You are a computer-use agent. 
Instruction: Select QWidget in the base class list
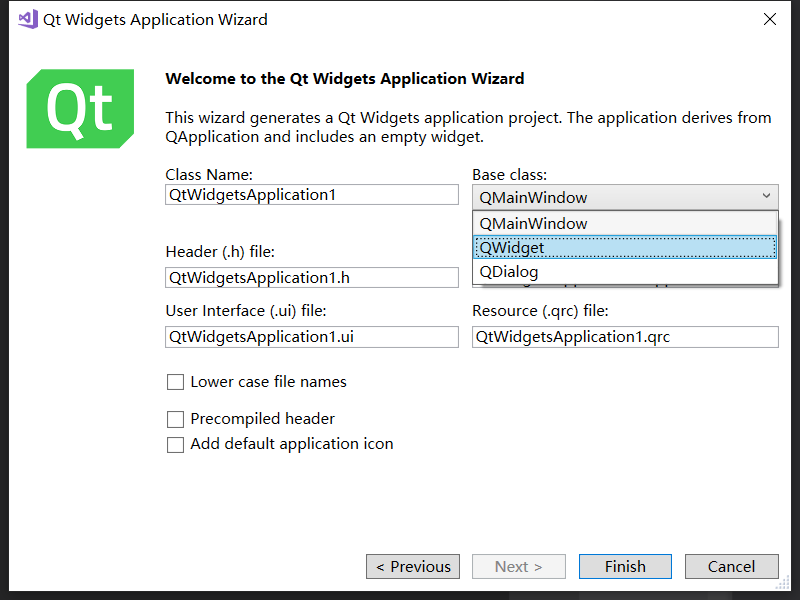click(x=625, y=247)
